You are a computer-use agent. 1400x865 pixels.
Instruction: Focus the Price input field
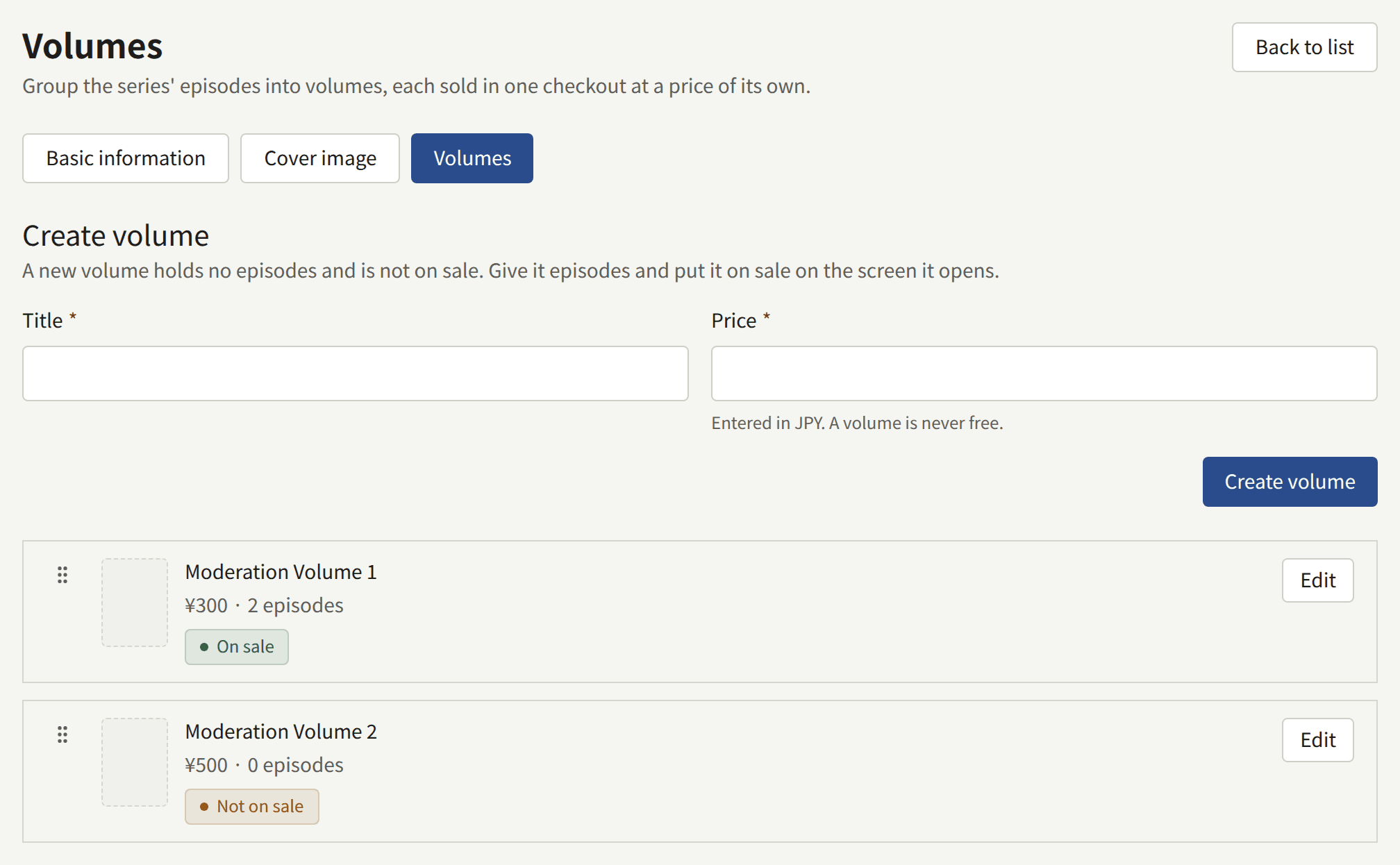pos(1044,373)
